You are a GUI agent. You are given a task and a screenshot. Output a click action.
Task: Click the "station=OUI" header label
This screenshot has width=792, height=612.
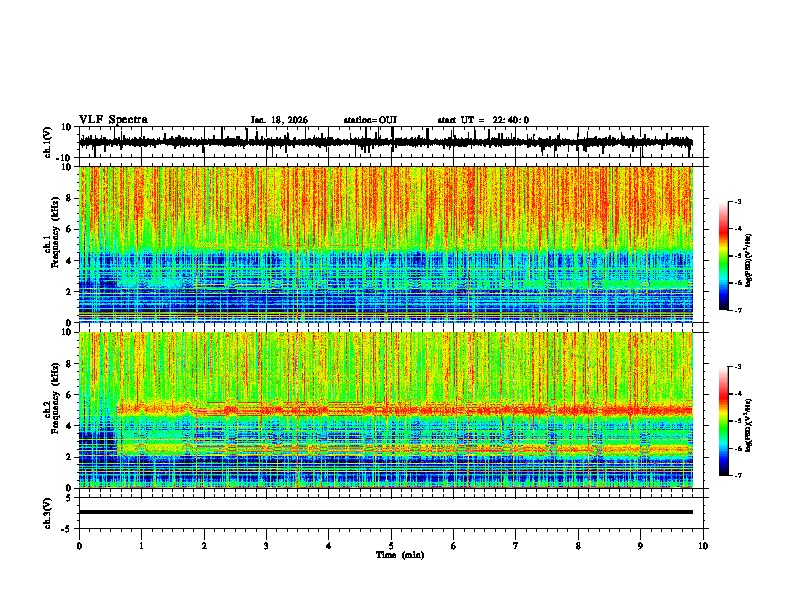370,120
